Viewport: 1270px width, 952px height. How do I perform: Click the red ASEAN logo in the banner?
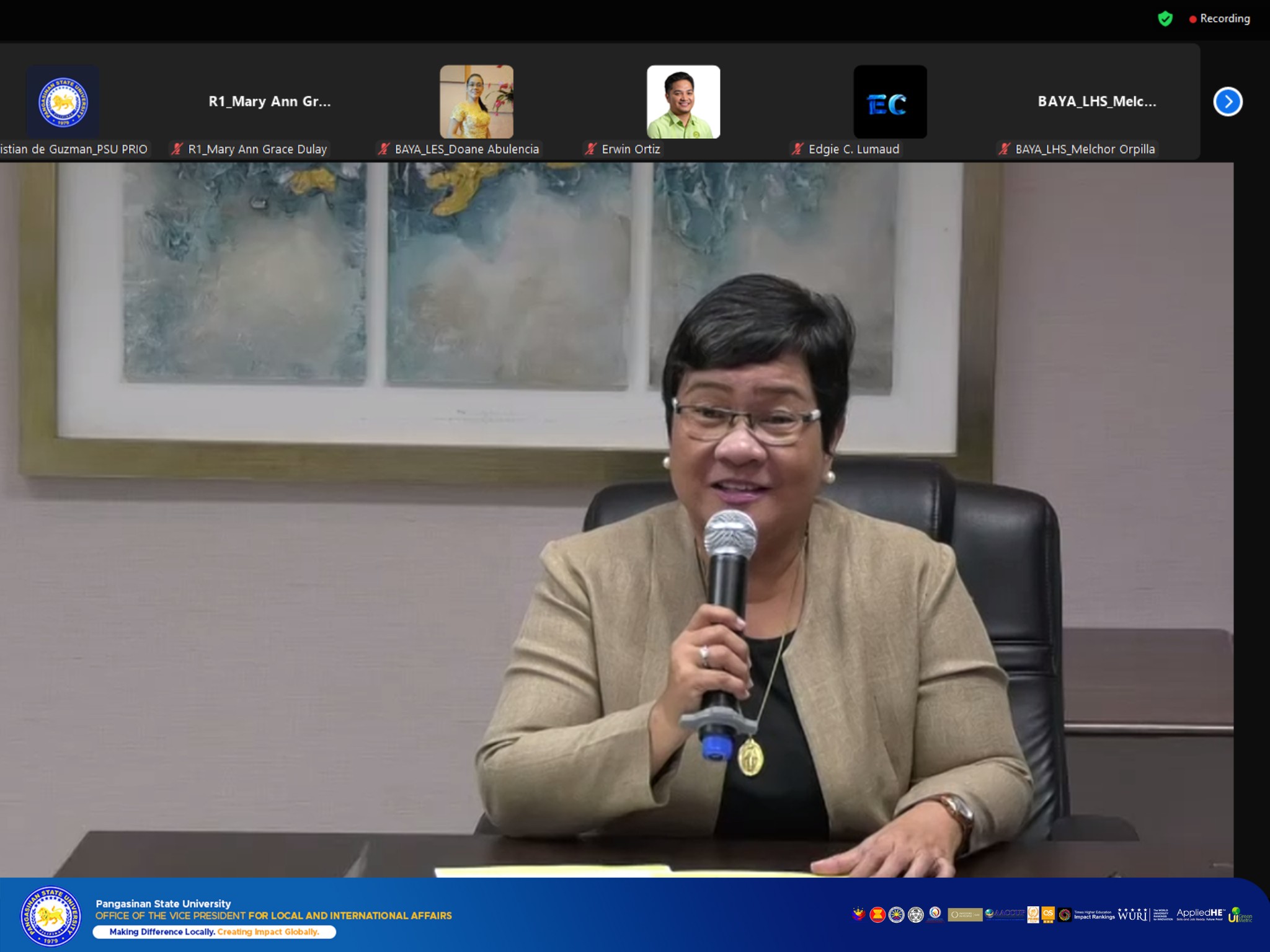tap(877, 914)
